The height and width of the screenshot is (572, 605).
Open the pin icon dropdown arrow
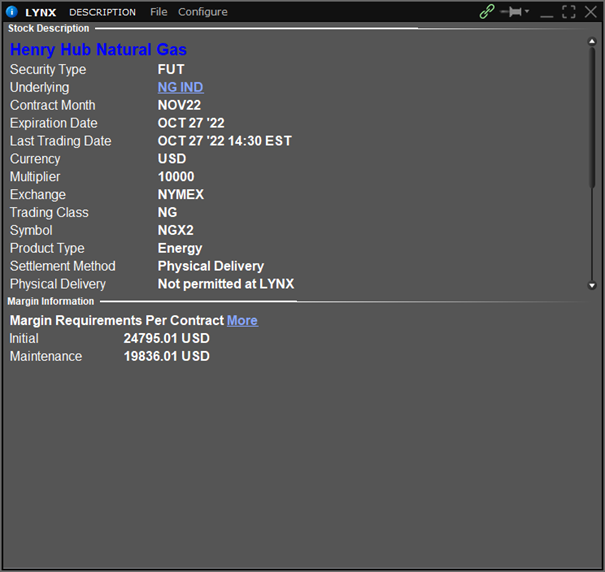pos(527,11)
